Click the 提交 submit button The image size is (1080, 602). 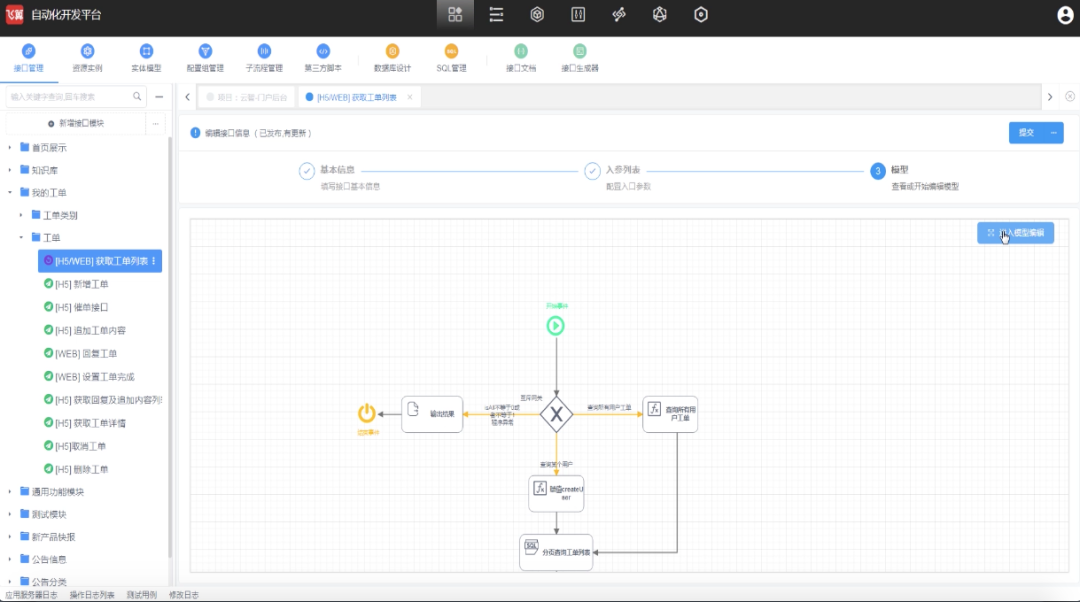click(x=1027, y=133)
